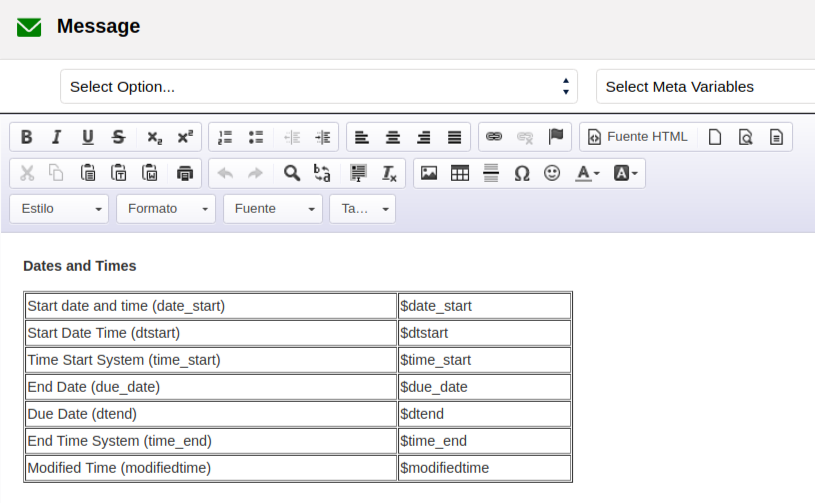The height and width of the screenshot is (503, 815).
Task: Insert an anchor with the flag icon
Action: (x=556, y=137)
